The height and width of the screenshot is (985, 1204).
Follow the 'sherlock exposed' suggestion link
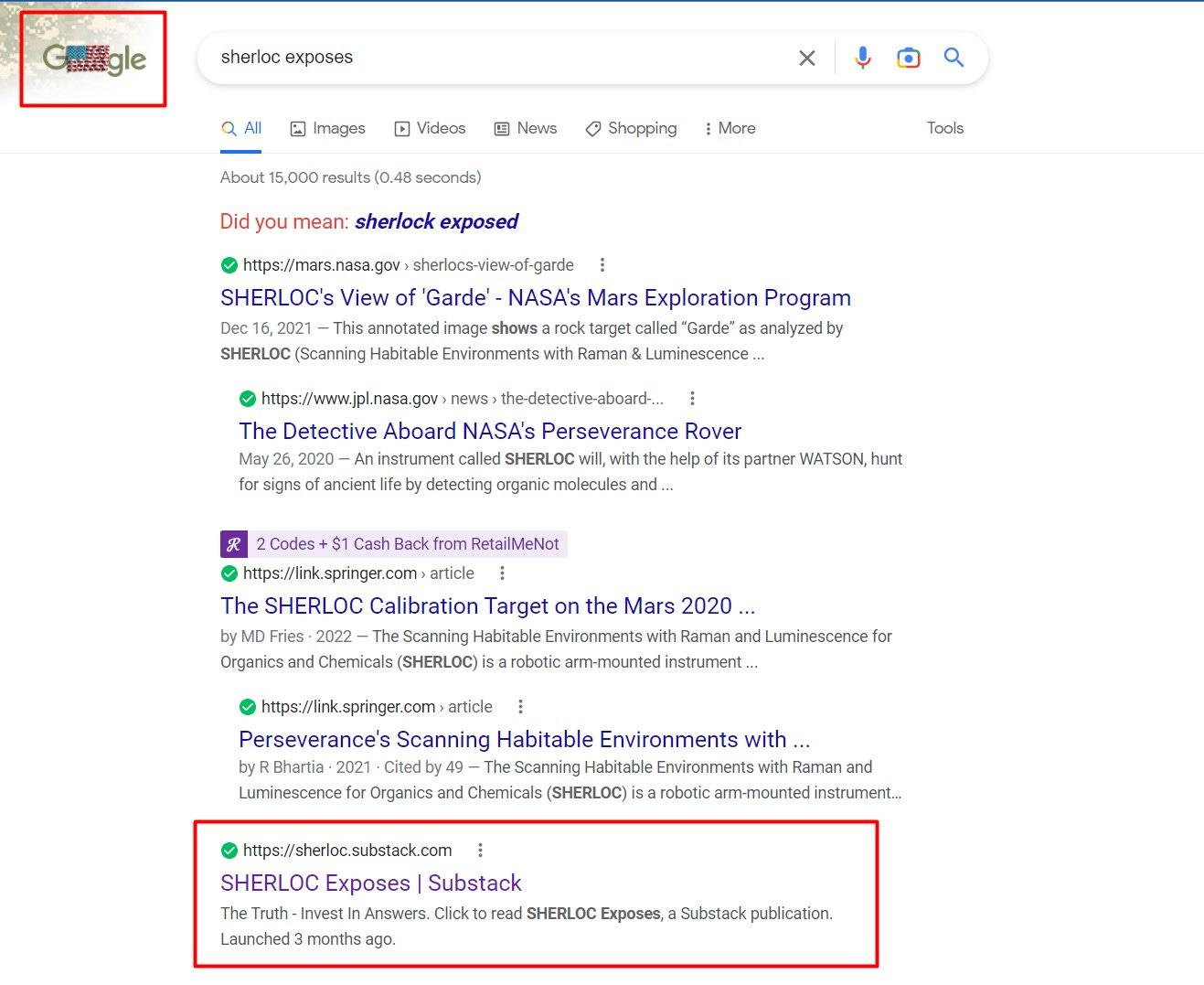436,221
